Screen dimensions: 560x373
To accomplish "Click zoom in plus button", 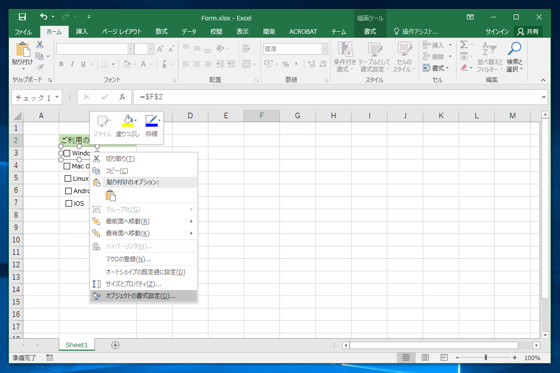I will (x=514, y=357).
